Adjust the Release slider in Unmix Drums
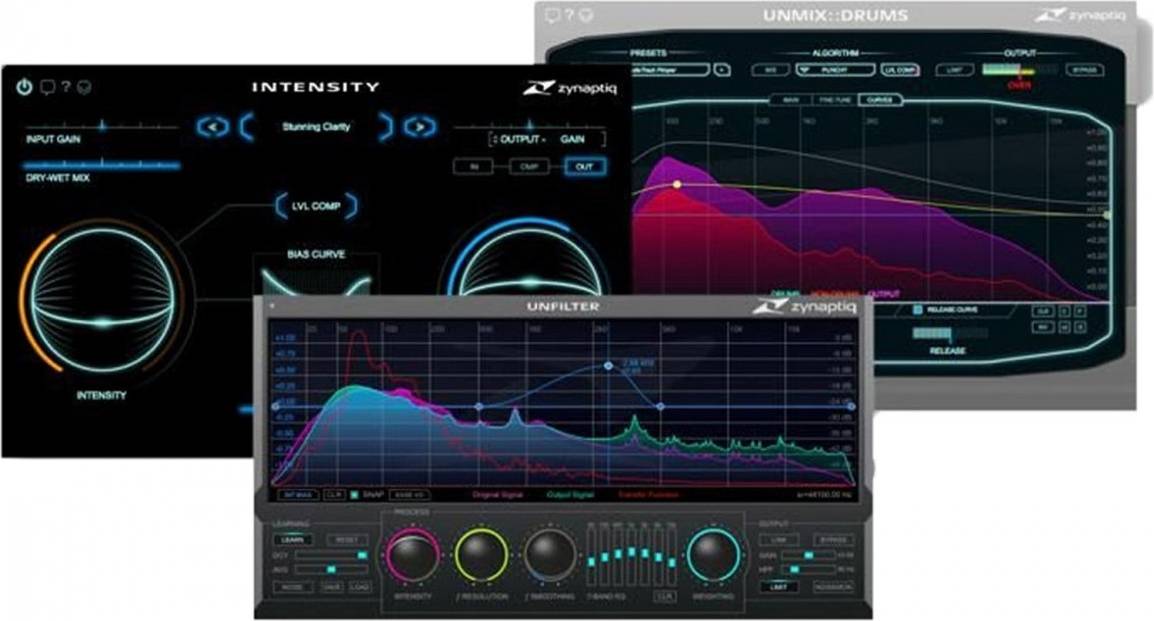Viewport: 1154px width, 621px height. (949, 333)
